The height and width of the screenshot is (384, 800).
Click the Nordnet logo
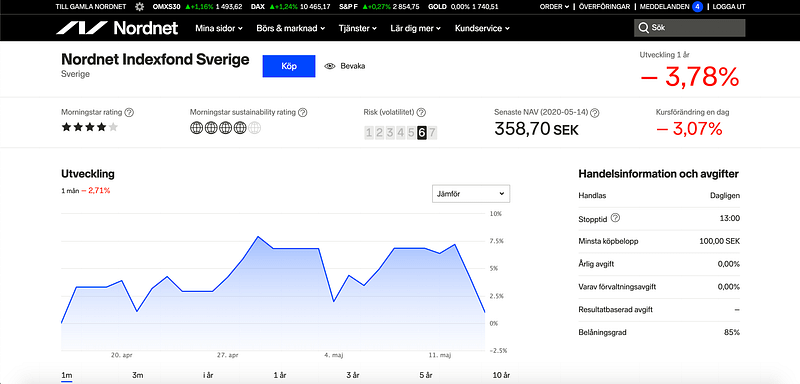pos(117,28)
